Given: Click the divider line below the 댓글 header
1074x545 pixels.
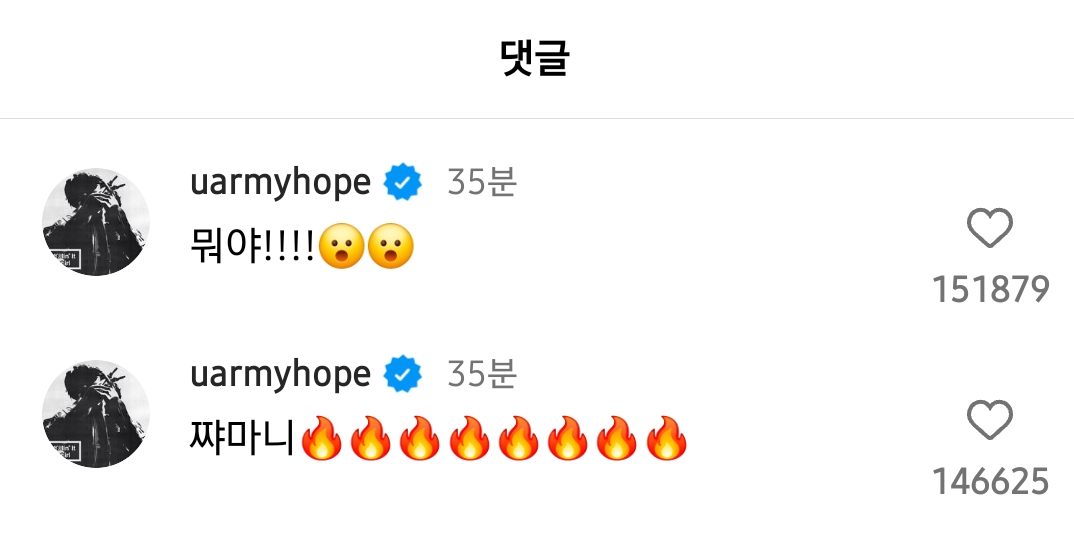Looking at the screenshot, I should (537, 118).
